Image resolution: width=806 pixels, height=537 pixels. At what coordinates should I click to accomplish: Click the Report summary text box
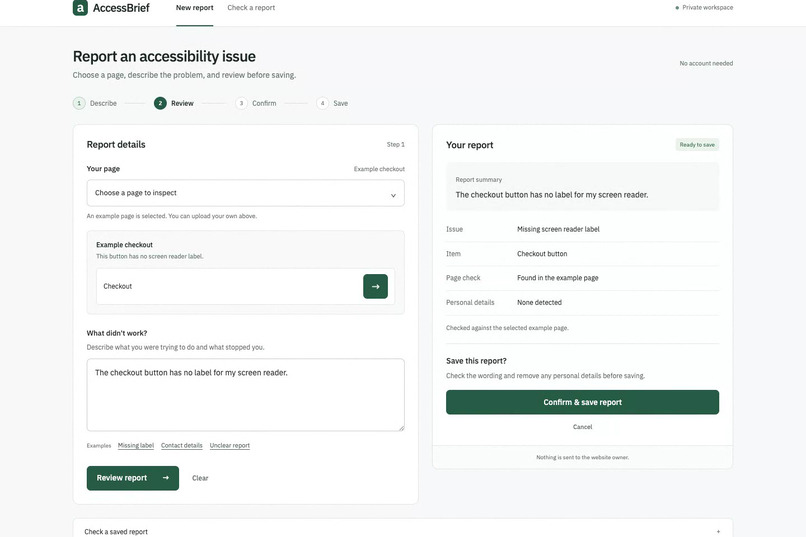click(x=582, y=187)
